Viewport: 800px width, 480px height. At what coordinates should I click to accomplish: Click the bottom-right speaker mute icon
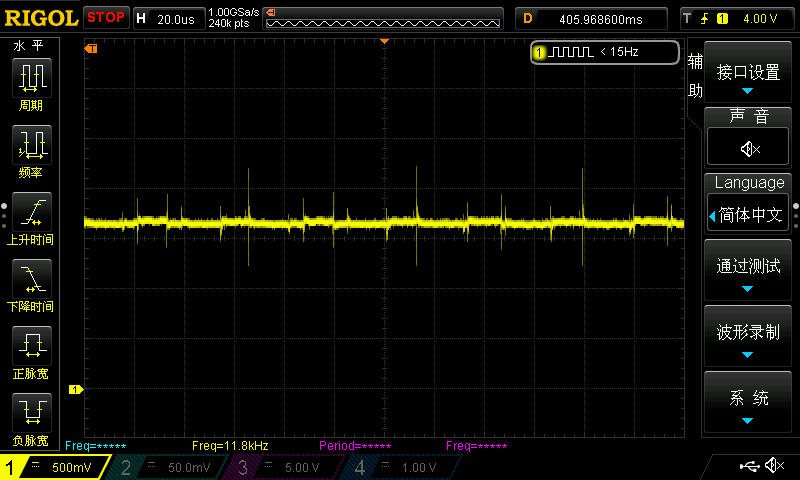[775, 465]
